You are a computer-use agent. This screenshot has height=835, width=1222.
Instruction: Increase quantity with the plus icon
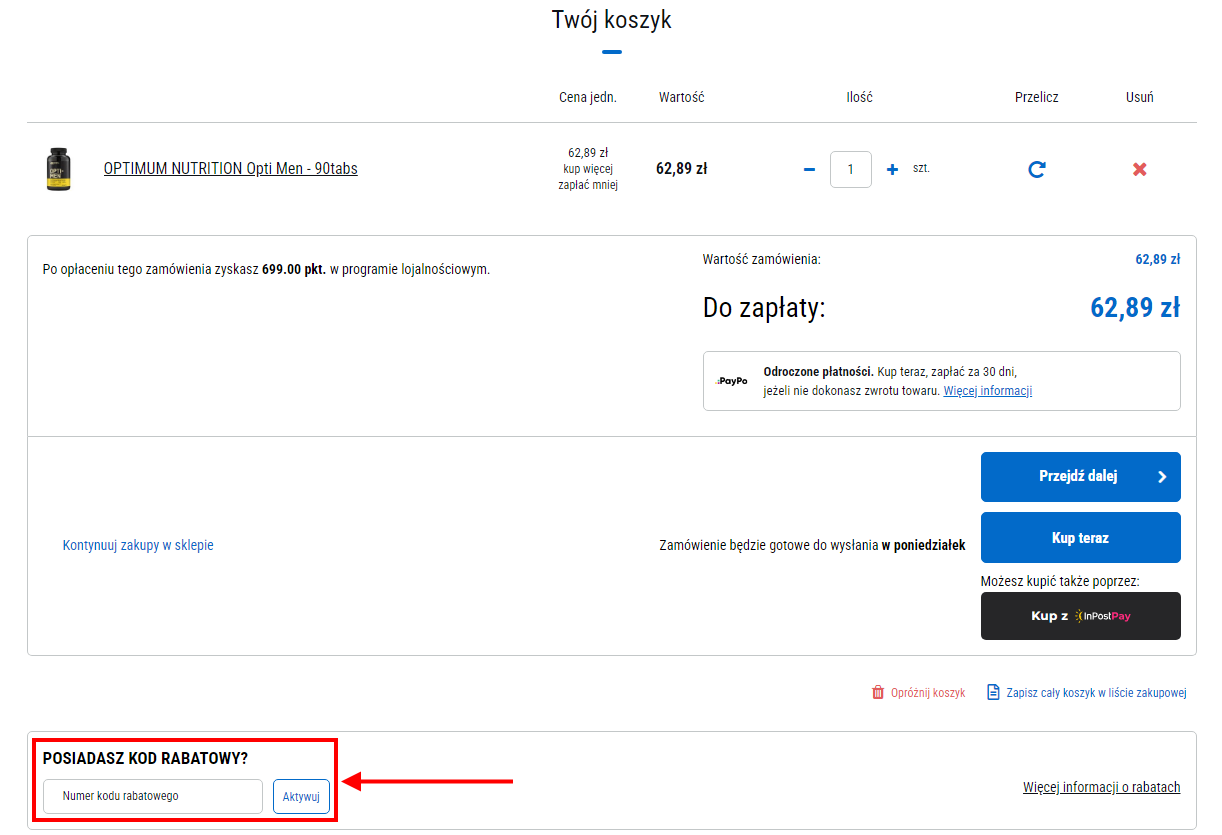pyautogui.click(x=892, y=169)
